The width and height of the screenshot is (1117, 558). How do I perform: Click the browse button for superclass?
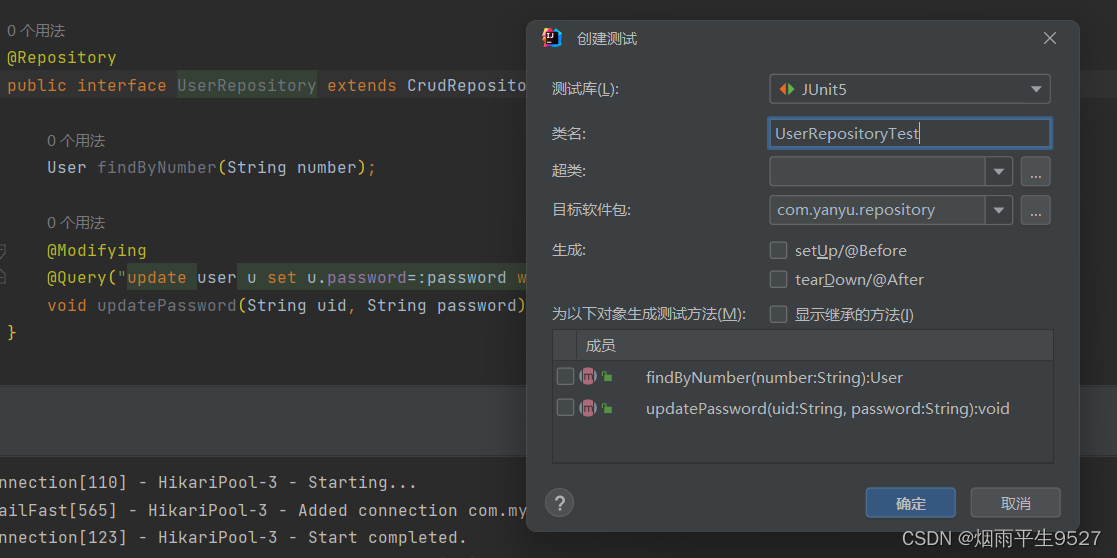[x=1036, y=172]
